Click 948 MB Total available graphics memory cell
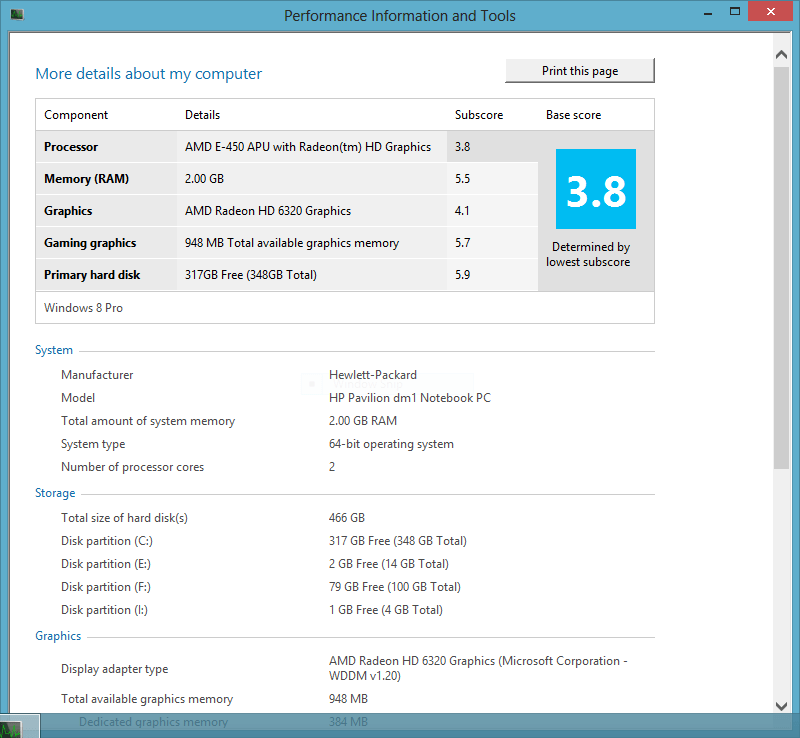Screen dimensions: 800x738 pos(292,243)
